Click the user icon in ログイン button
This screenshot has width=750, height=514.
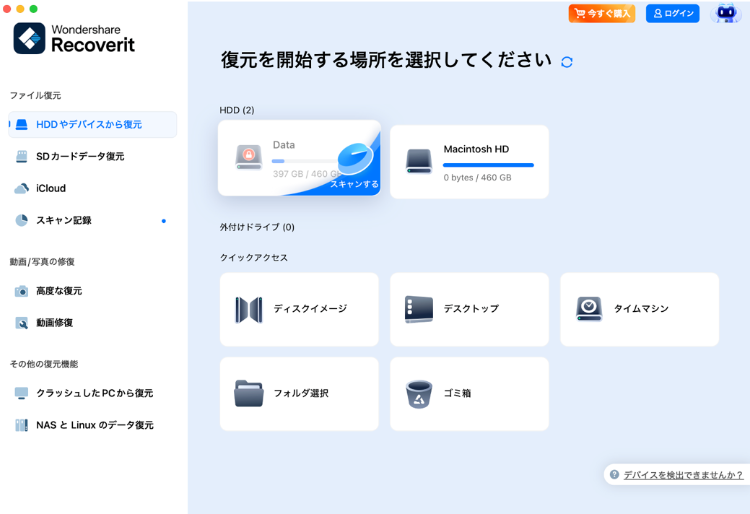658,13
